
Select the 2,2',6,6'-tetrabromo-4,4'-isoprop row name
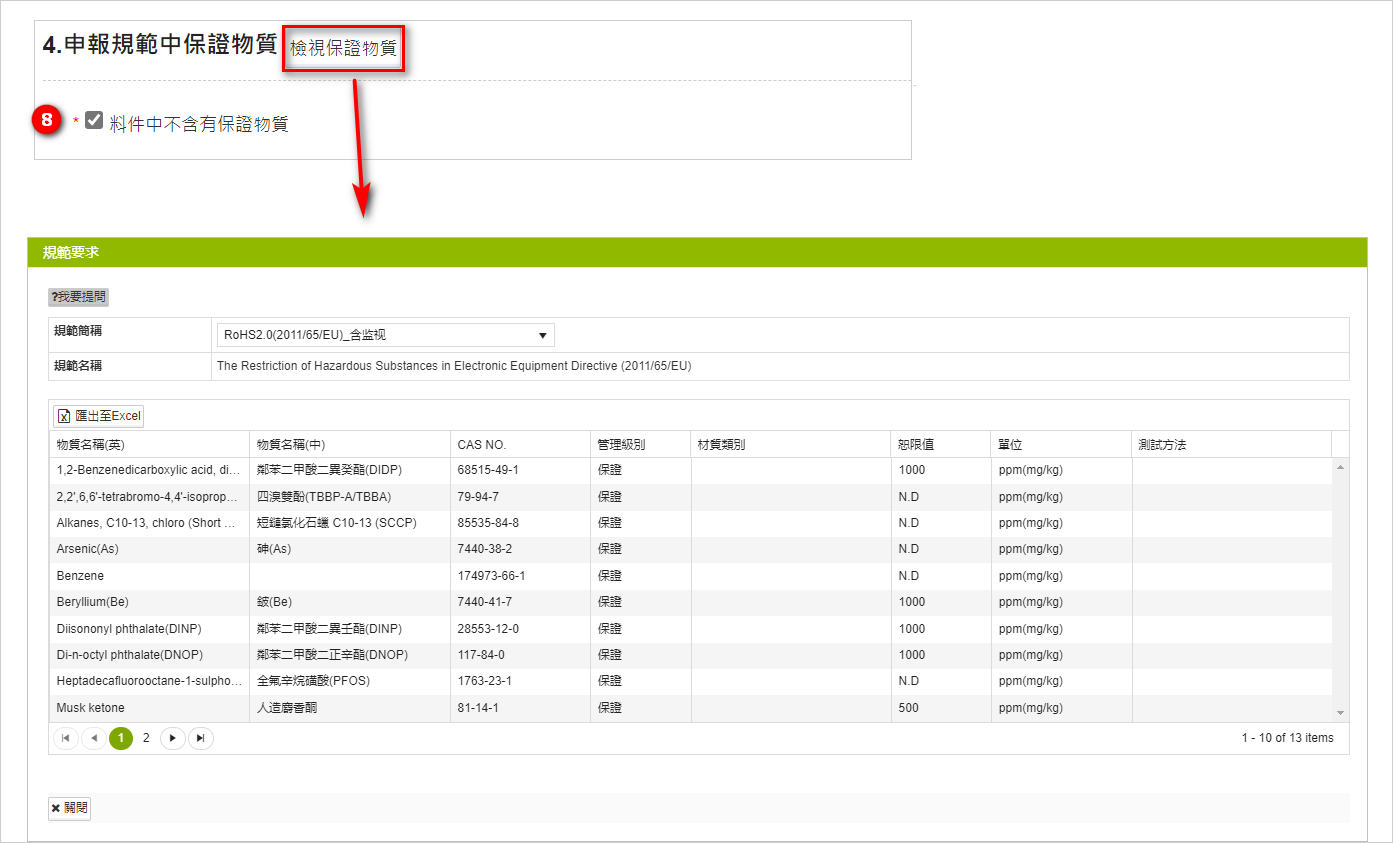[148, 496]
